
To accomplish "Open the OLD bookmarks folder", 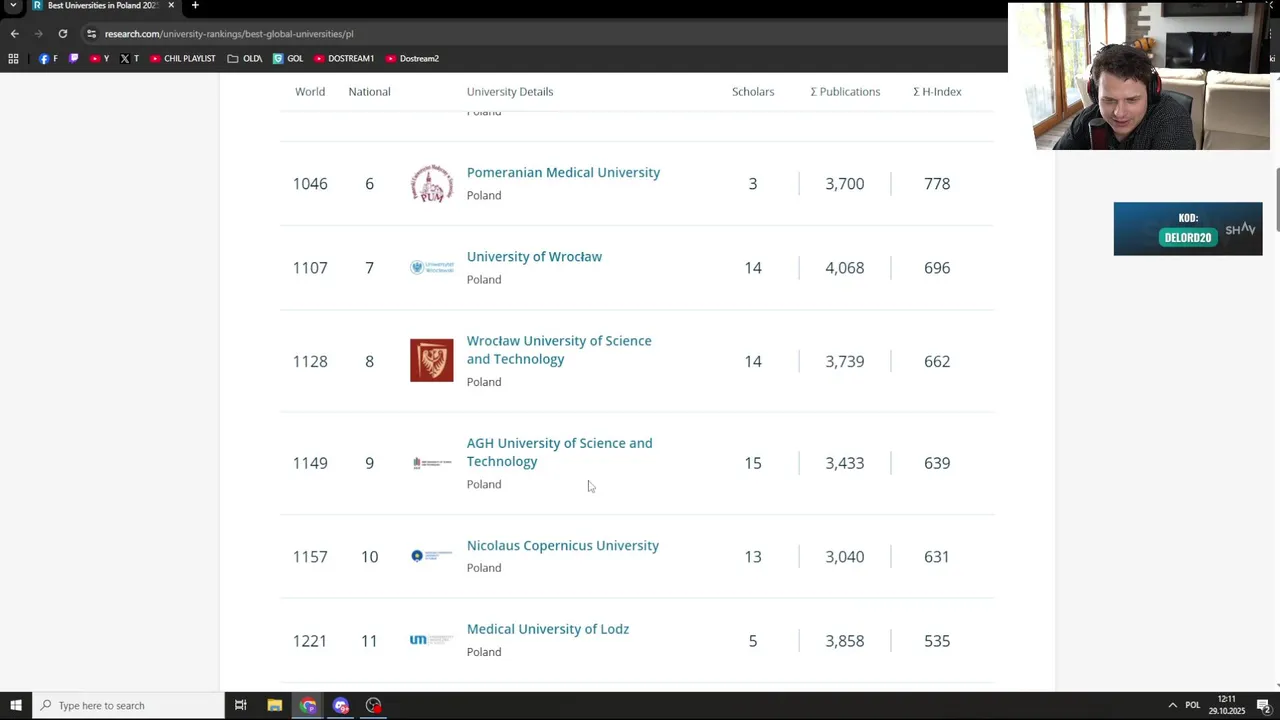I will 245,58.
